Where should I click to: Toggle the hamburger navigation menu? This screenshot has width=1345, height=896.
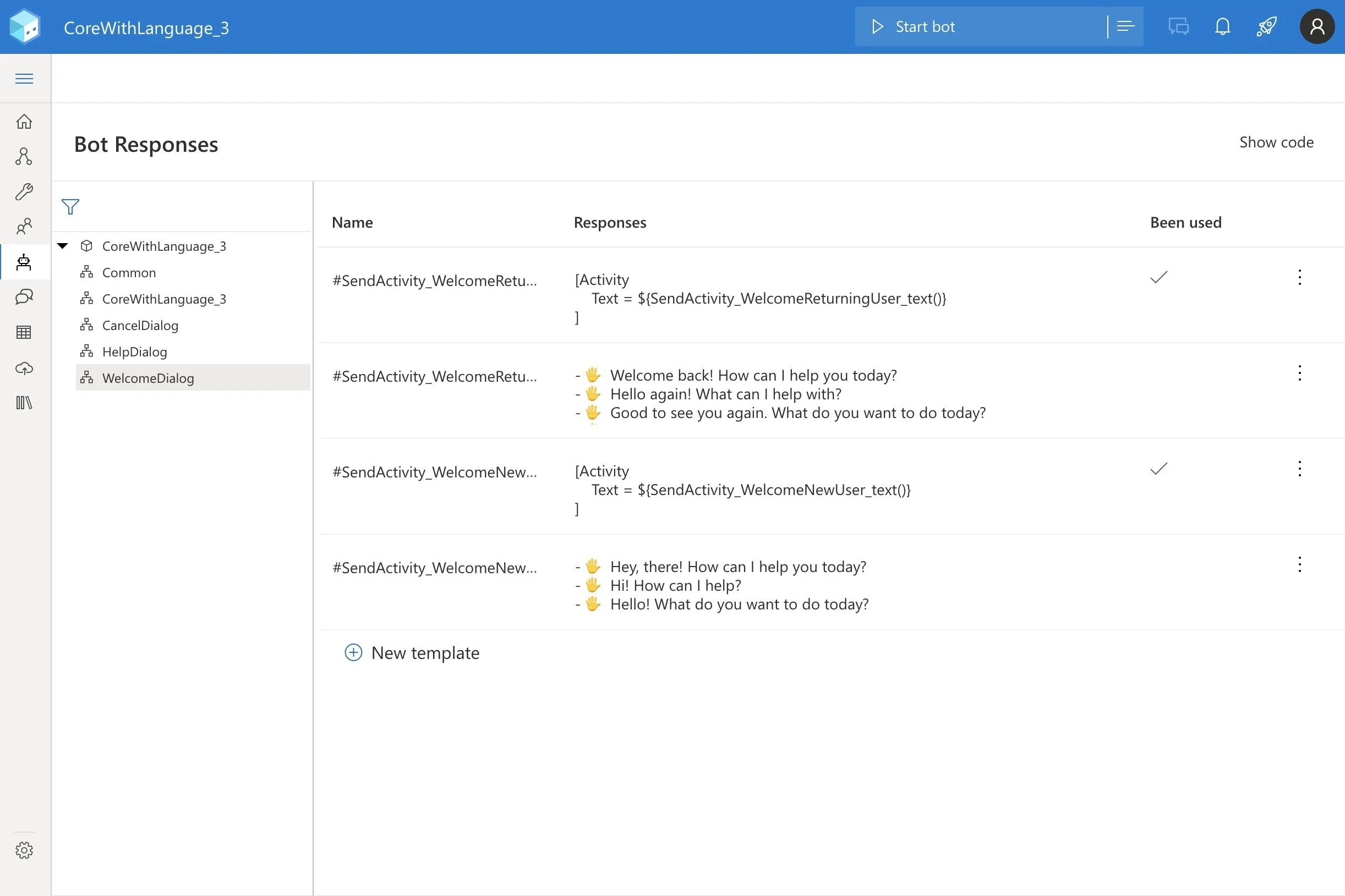(x=24, y=79)
